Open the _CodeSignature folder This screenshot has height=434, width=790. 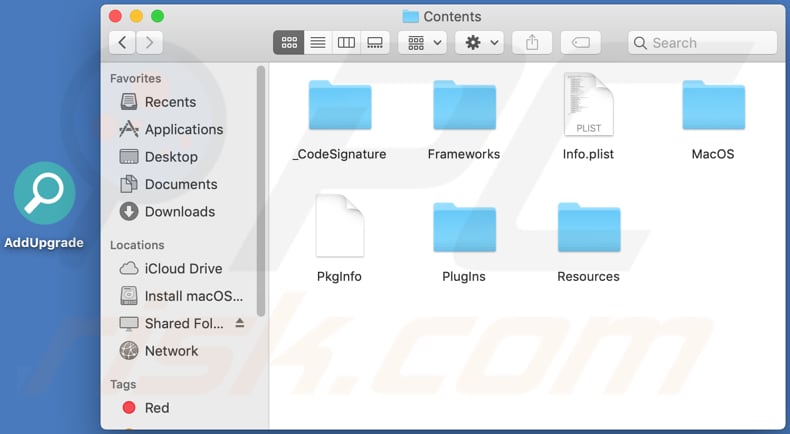(x=339, y=107)
